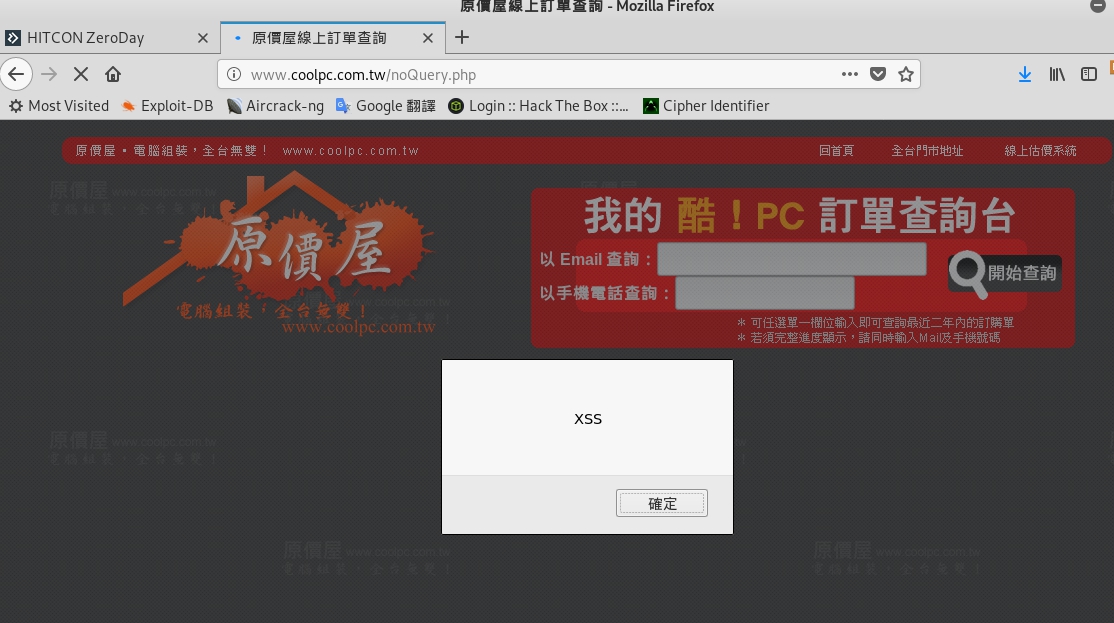1114x623 pixels.
Task: Open page actions three-dot menu
Action: pyautogui.click(x=850, y=74)
